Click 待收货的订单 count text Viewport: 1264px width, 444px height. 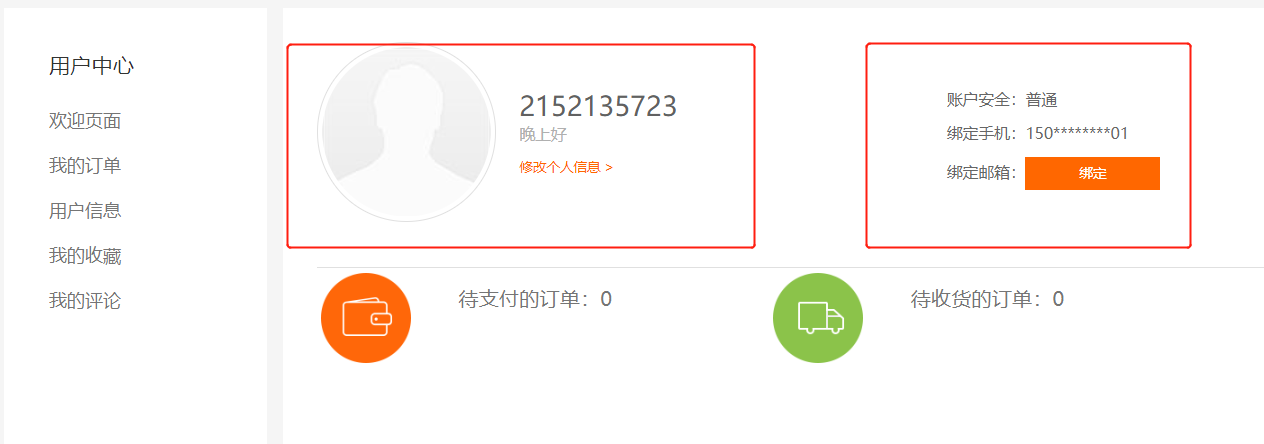987,299
